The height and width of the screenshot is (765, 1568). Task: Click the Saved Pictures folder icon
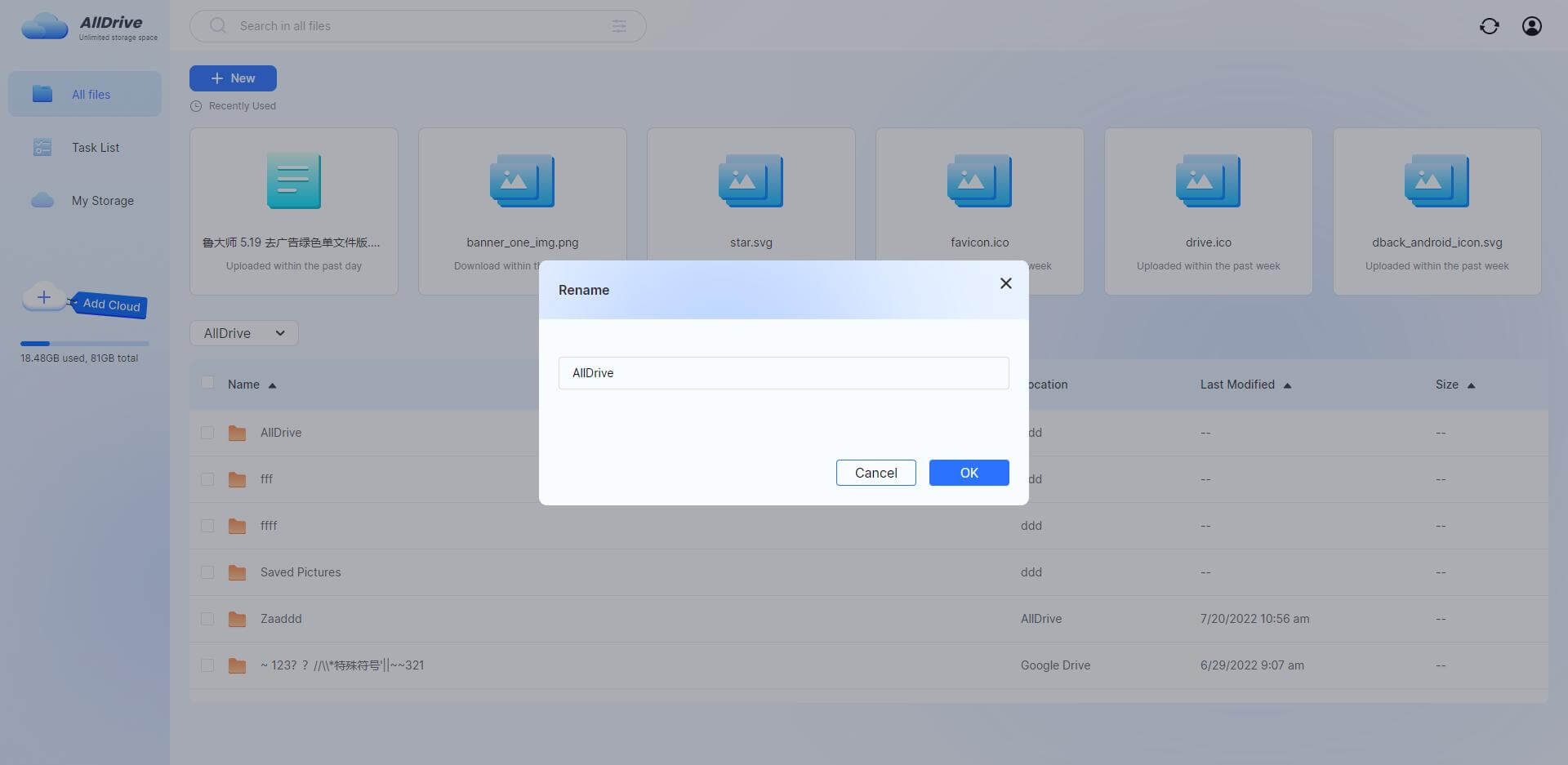point(238,572)
